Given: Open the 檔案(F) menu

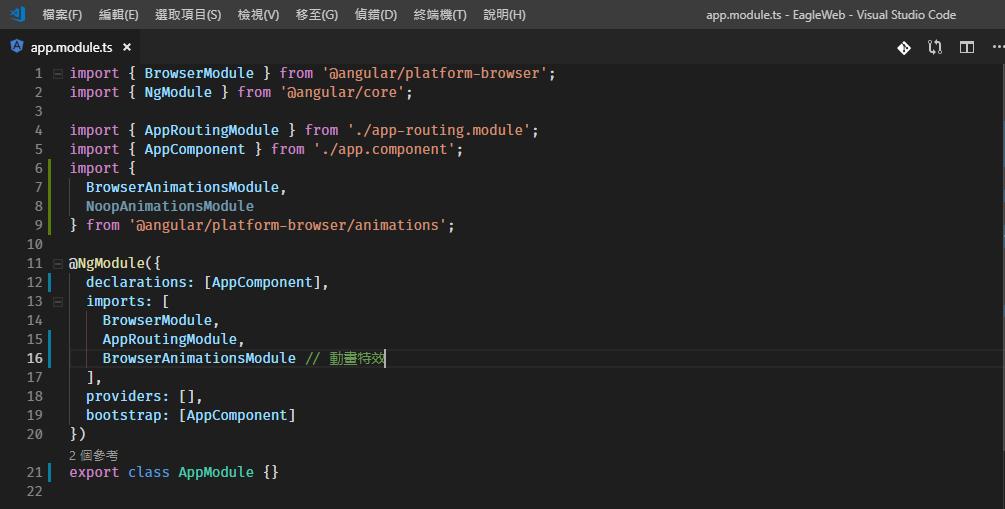Looking at the screenshot, I should [x=62, y=14].
